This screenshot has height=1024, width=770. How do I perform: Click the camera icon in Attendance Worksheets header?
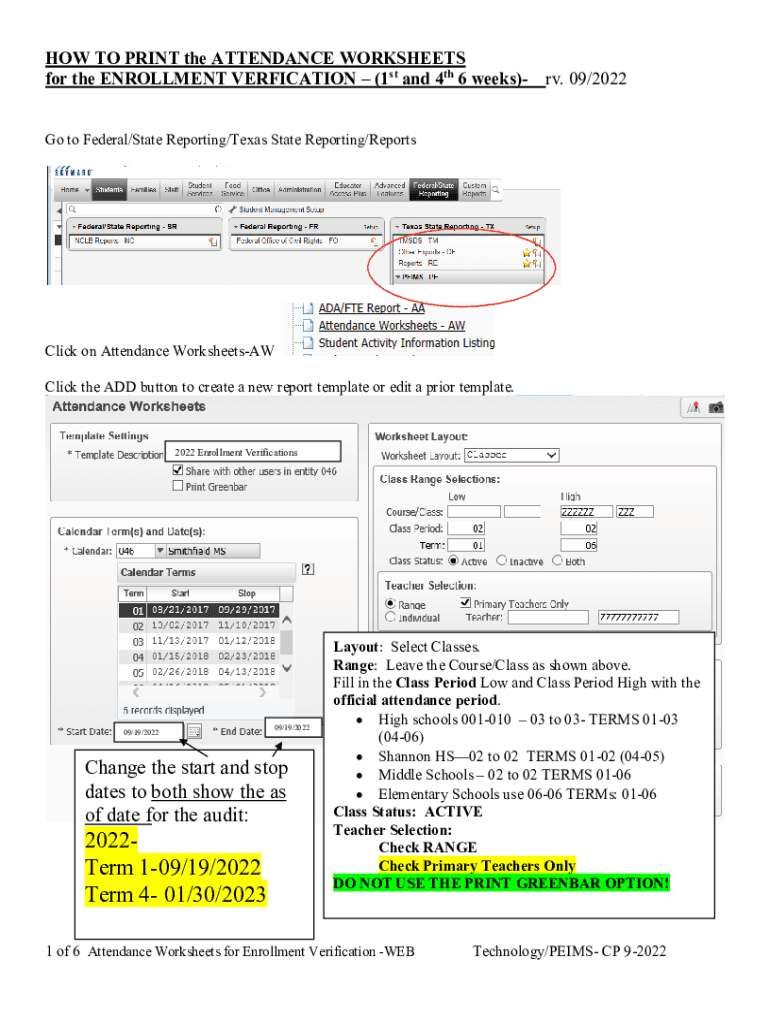point(716,407)
